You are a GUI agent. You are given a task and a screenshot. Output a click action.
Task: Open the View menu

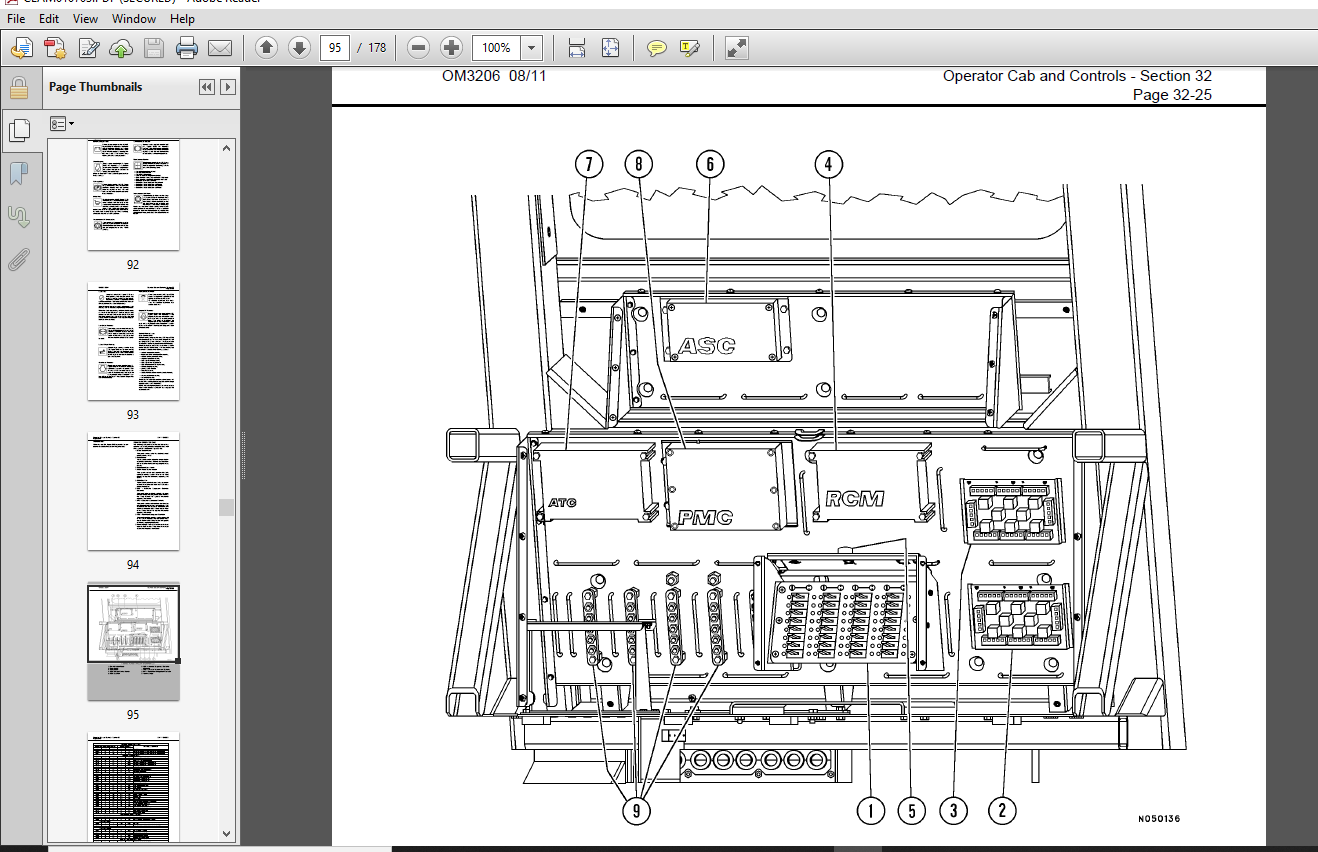click(x=85, y=19)
